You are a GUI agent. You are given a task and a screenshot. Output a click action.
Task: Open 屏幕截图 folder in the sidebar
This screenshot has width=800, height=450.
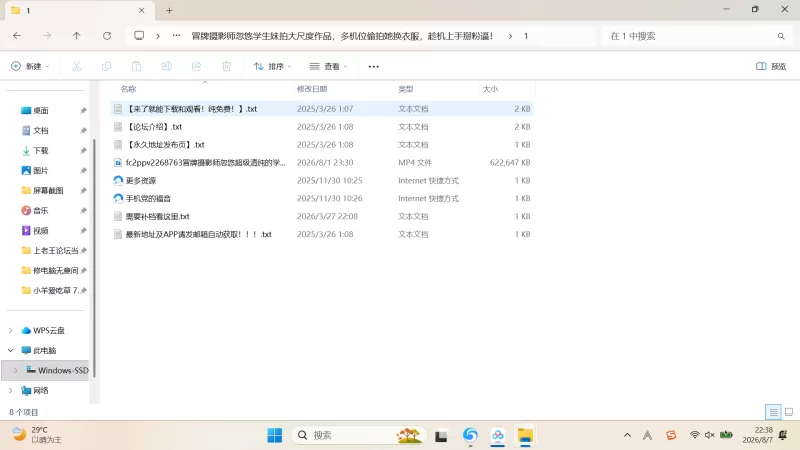(48, 190)
